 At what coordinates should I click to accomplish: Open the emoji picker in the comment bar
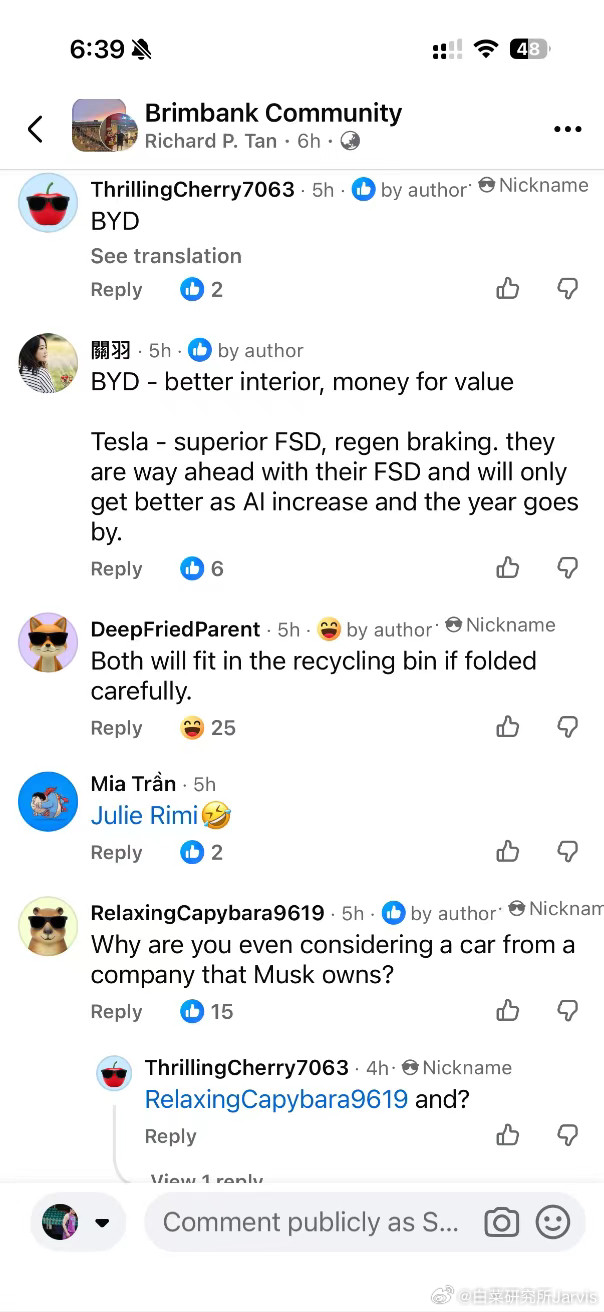click(x=553, y=1222)
